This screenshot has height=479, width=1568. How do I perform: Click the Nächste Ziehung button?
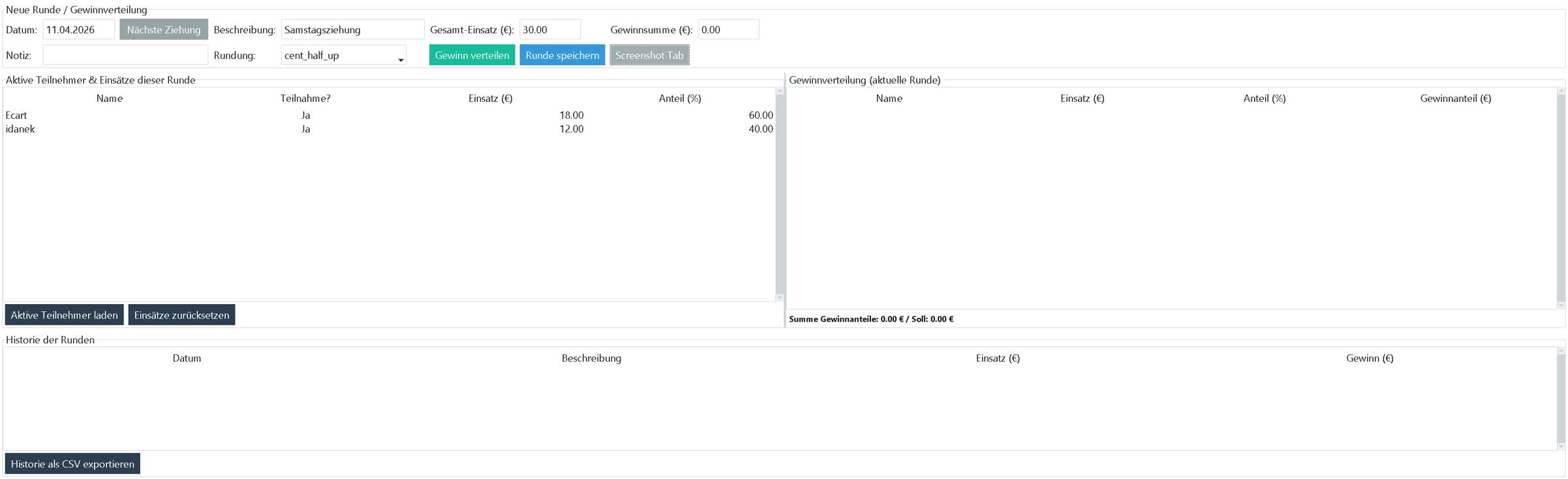point(163,29)
